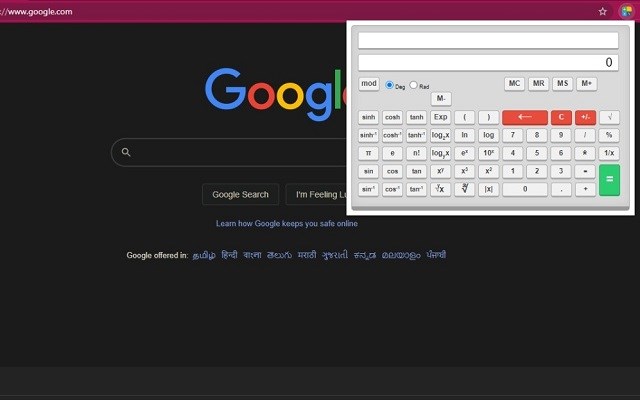Click the M+ memory add key
640x400 pixels.
click(x=587, y=84)
